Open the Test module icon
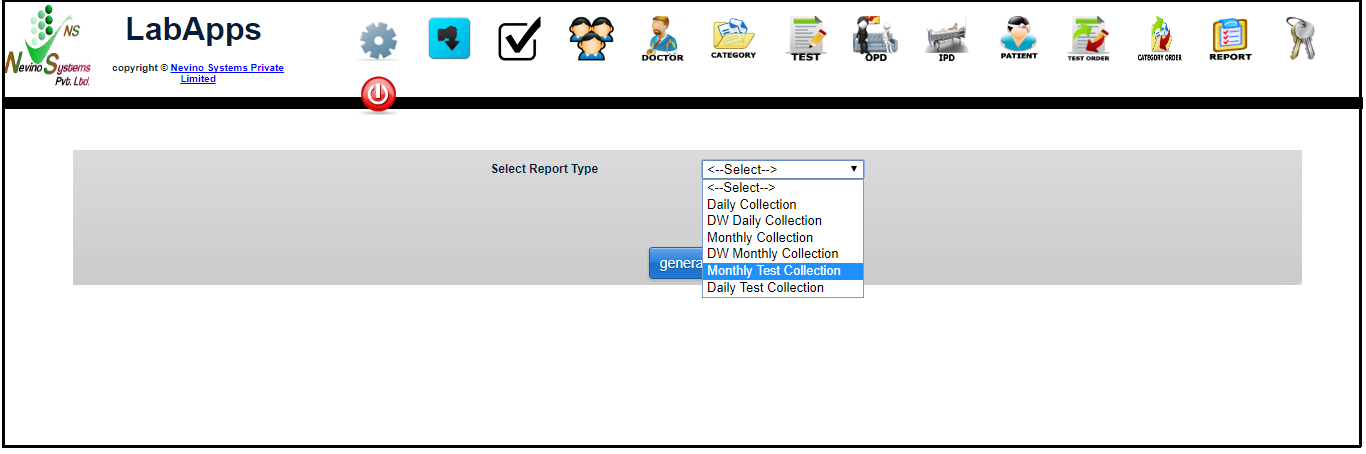The height and width of the screenshot is (454, 1366). (805, 39)
